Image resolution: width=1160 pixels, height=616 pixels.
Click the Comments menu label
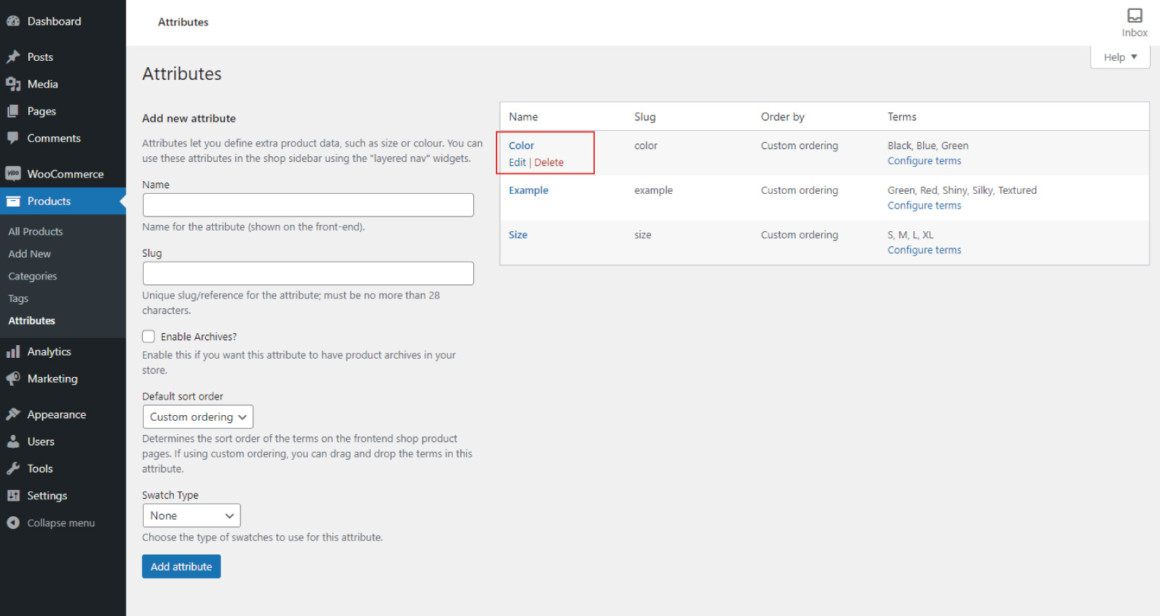54,138
